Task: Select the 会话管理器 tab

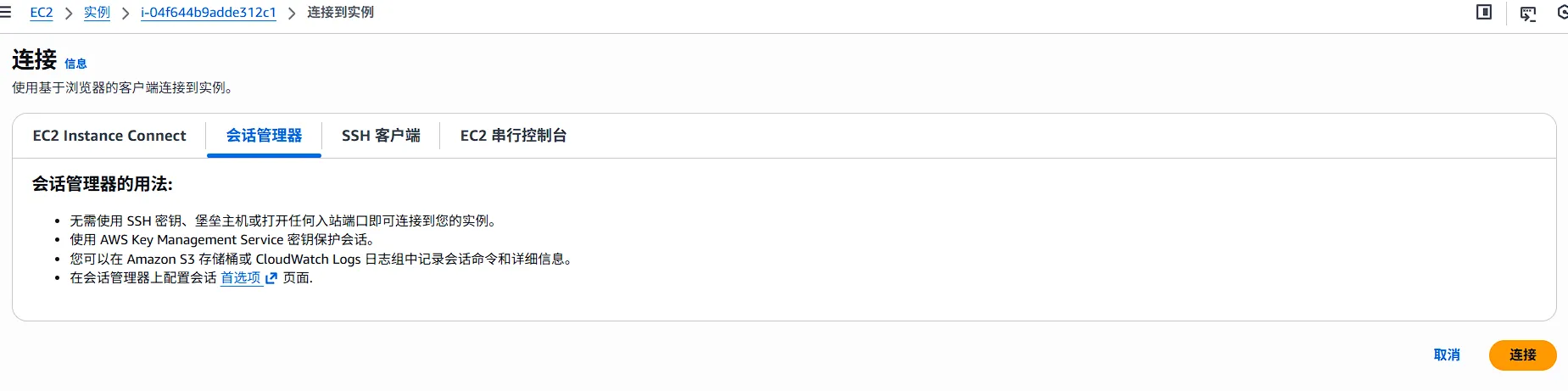Action: click(264, 136)
